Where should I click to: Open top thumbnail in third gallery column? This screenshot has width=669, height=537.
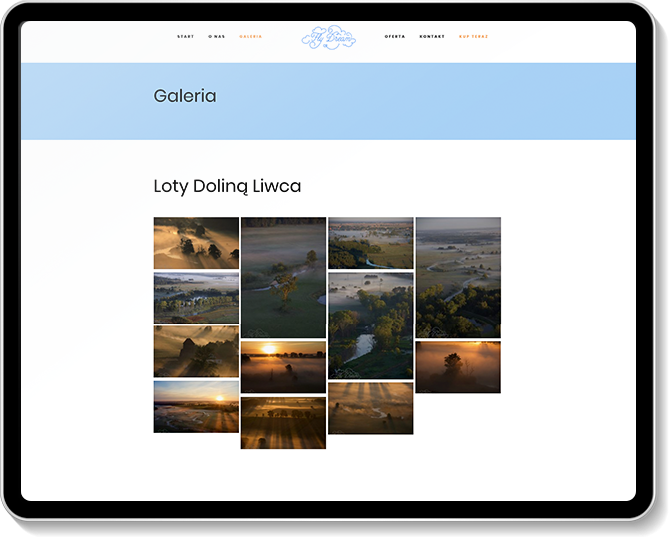pyautogui.click(x=370, y=243)
